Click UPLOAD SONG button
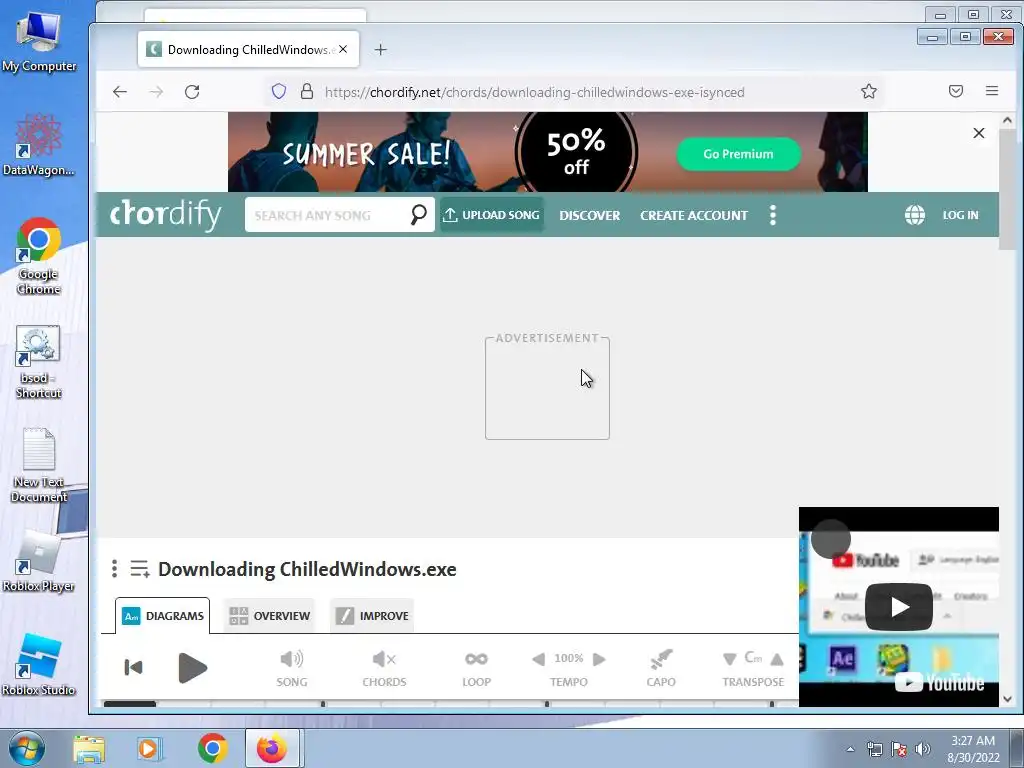 [x=491, y=215]
